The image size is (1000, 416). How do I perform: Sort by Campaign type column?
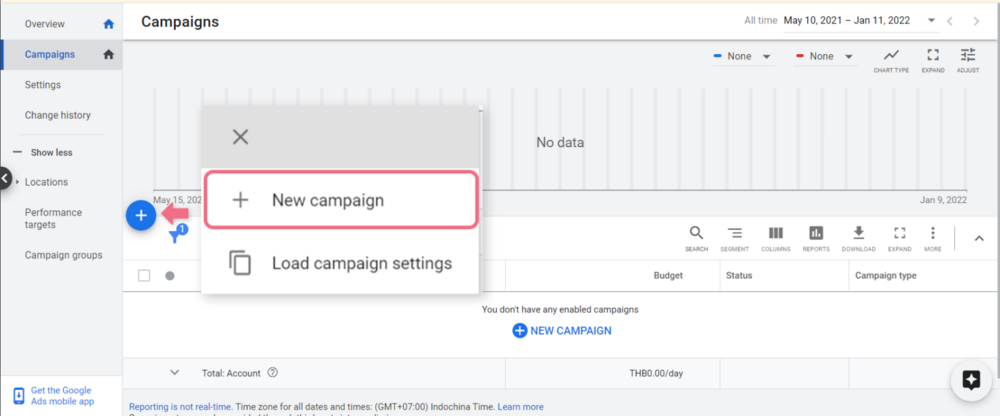tap(885, 276)
